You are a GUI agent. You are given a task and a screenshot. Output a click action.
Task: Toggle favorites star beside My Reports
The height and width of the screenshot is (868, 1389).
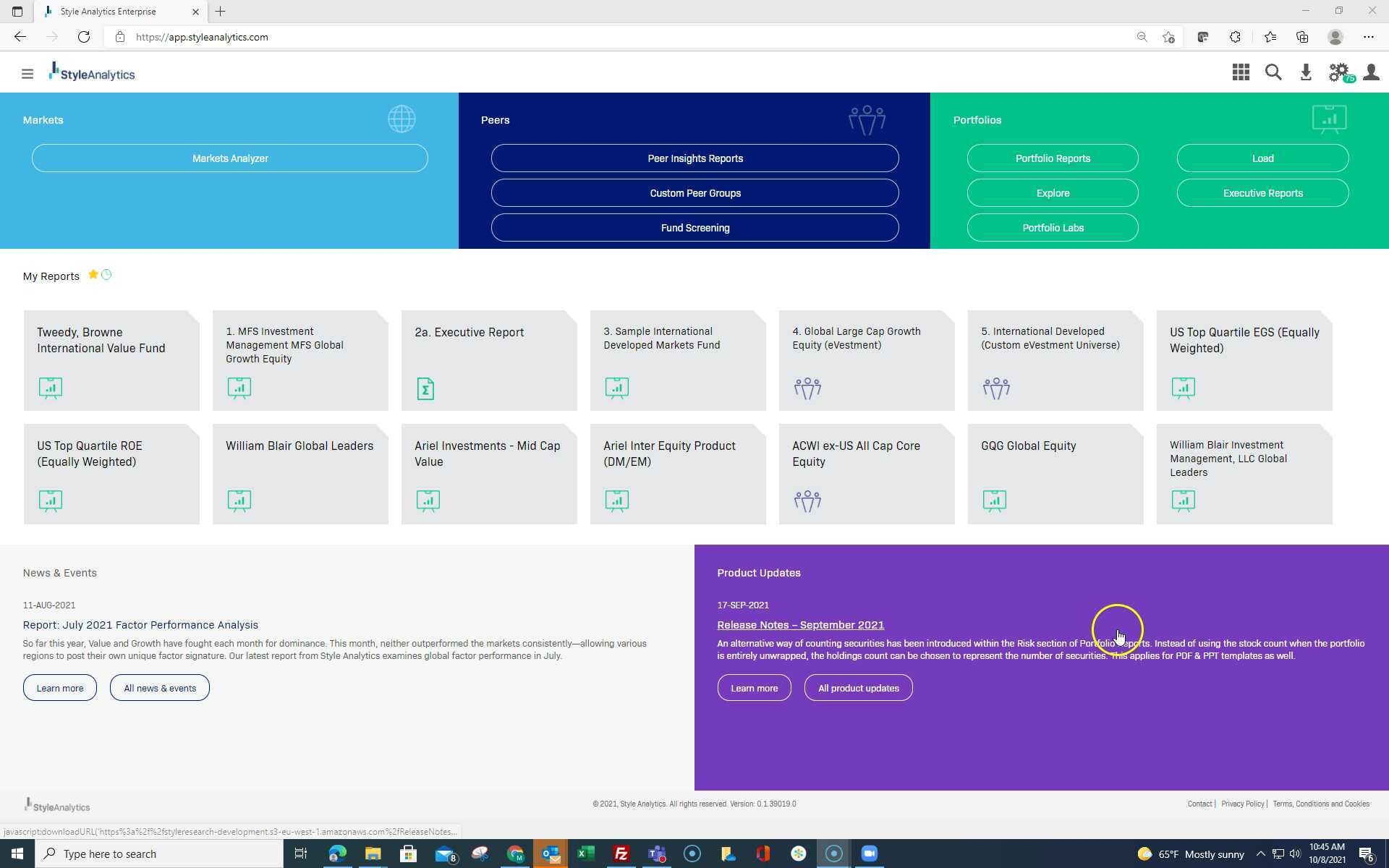(93, 275)
